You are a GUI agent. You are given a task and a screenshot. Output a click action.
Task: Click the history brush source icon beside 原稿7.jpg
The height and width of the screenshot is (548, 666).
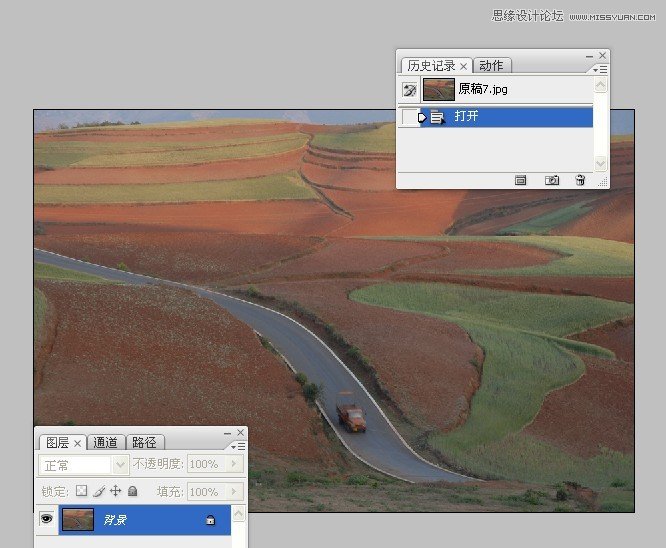410,90
